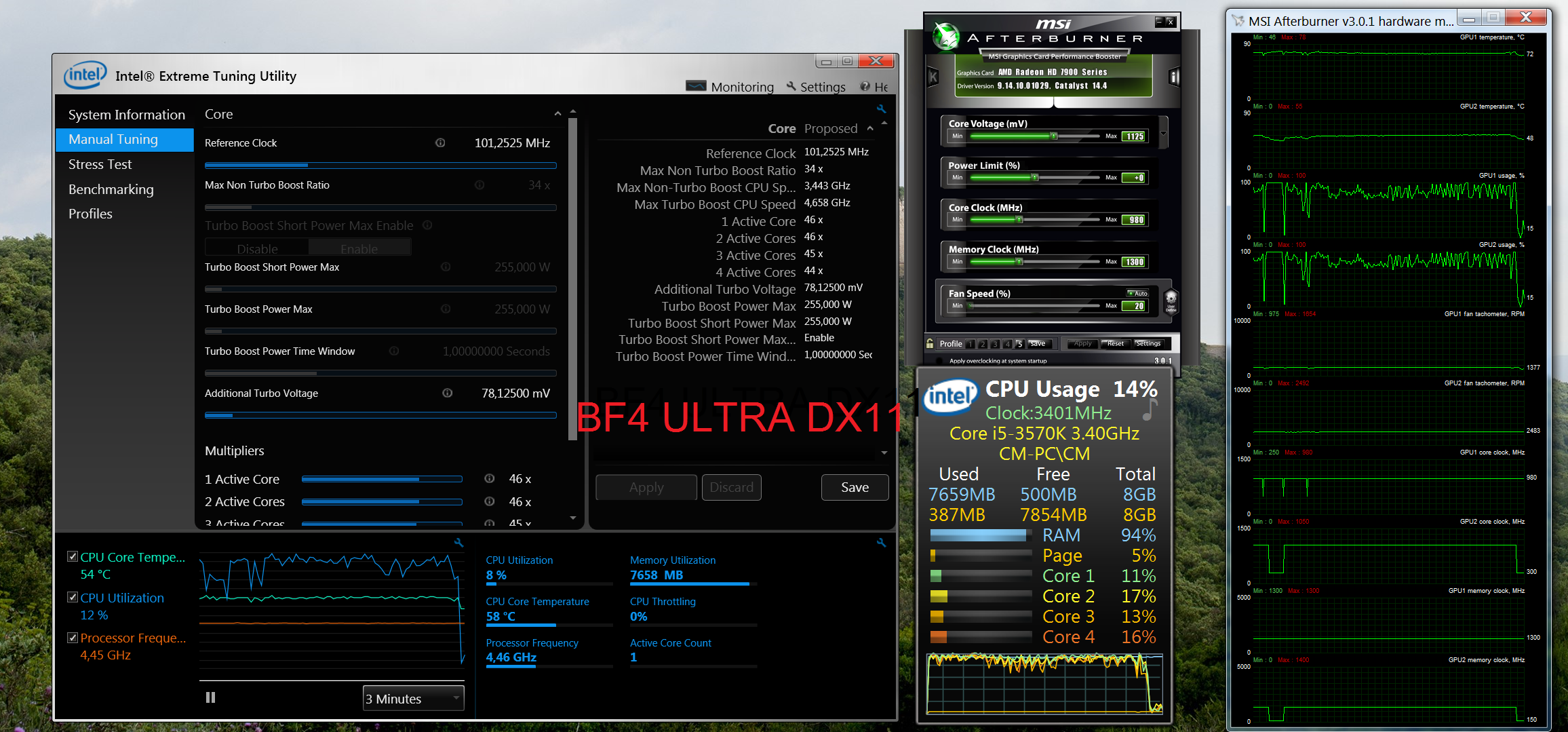The height and width of the screenshot is (732, 1568).
Task: Reset Afterburner settings
Action: coord(1116,344)
